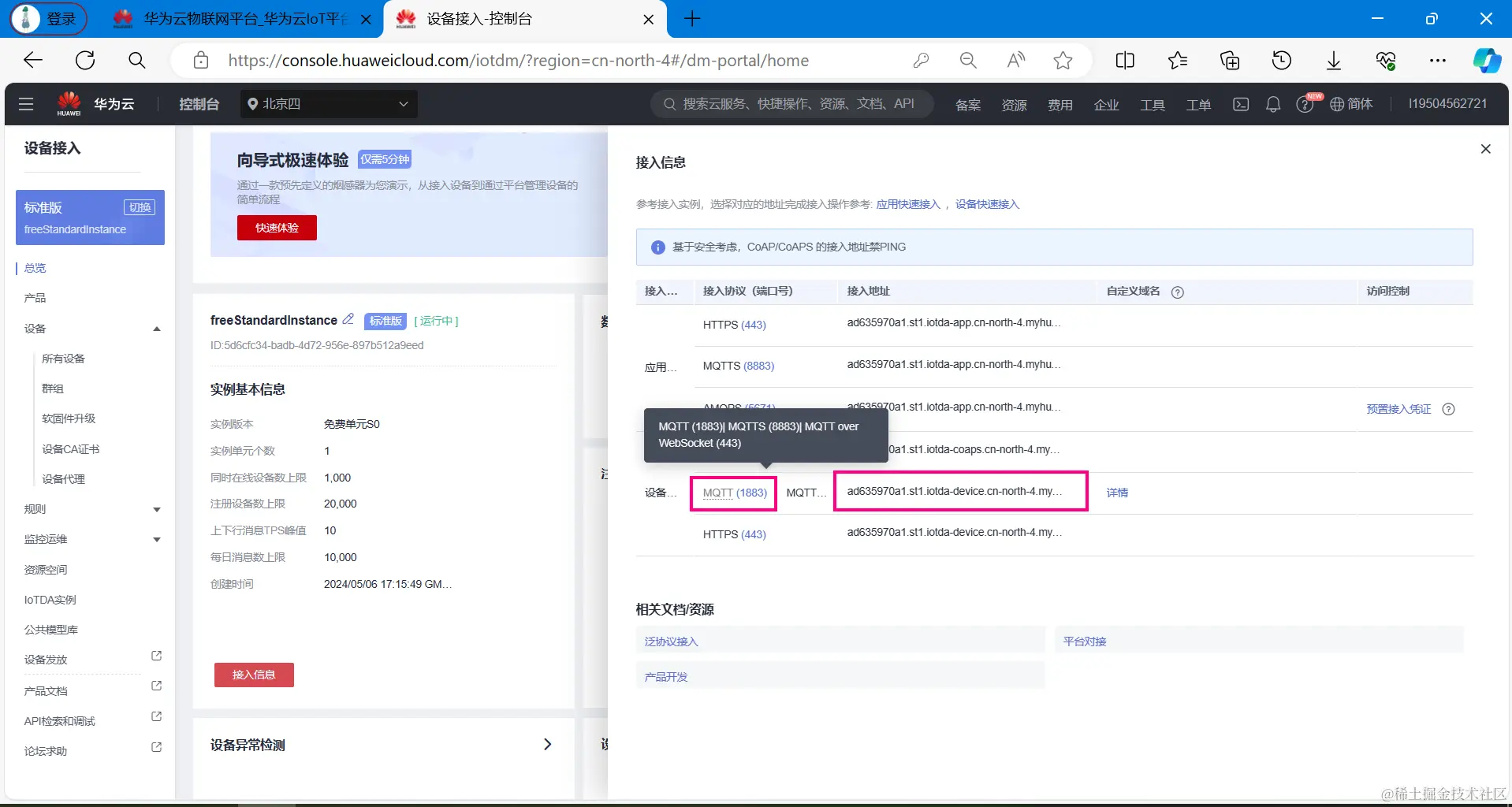Open the 总览 sidebar item
This screenshot has width=1512, height=807.
click(x=35, y=268)
